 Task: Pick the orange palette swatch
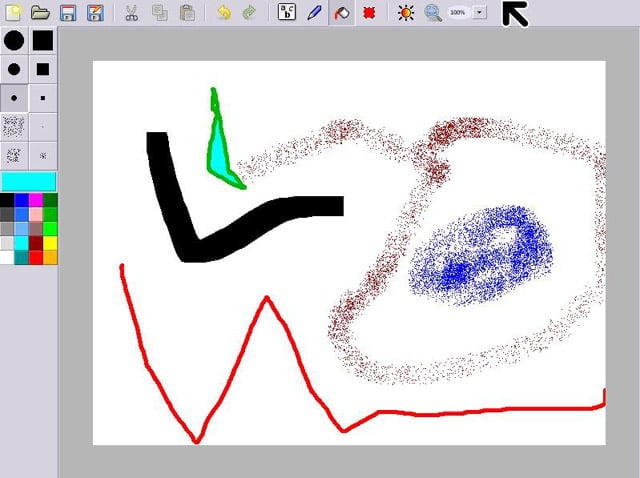(x=50, y=257)
